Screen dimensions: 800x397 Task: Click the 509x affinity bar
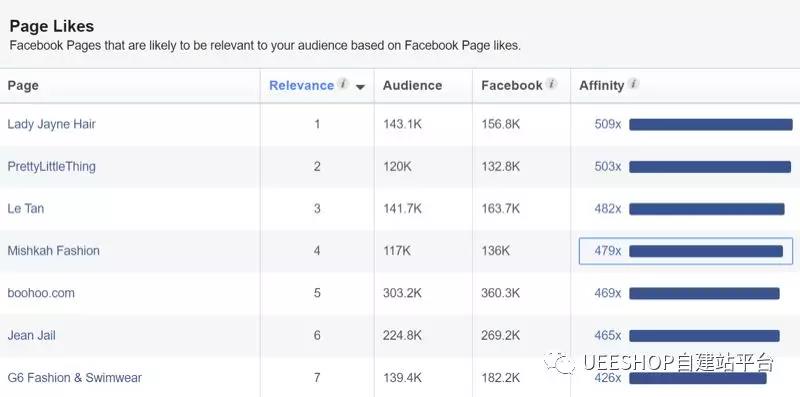click(x=711, y=125)
